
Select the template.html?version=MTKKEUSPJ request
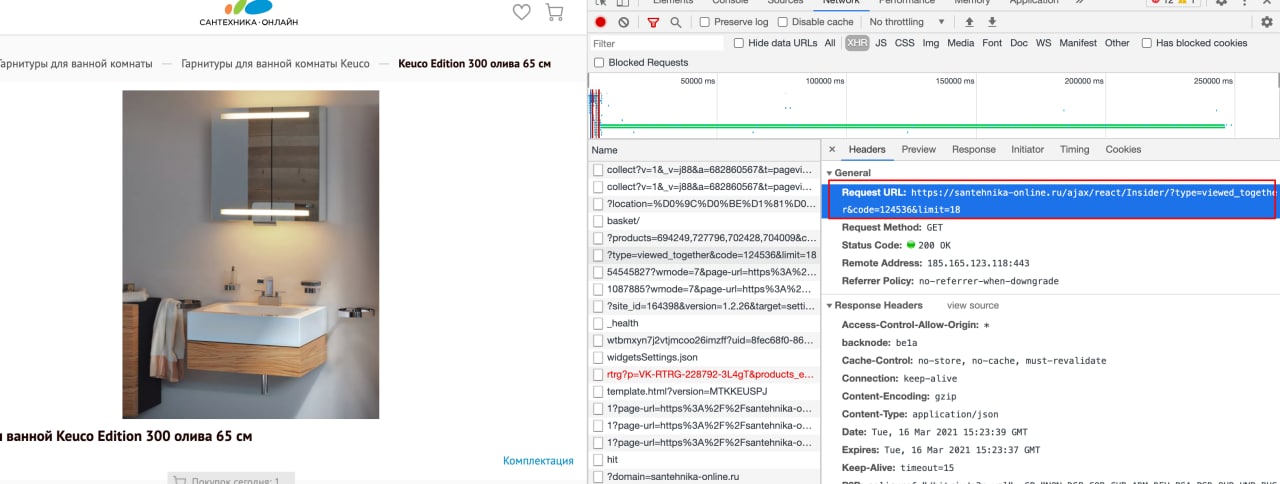[705, 391]
